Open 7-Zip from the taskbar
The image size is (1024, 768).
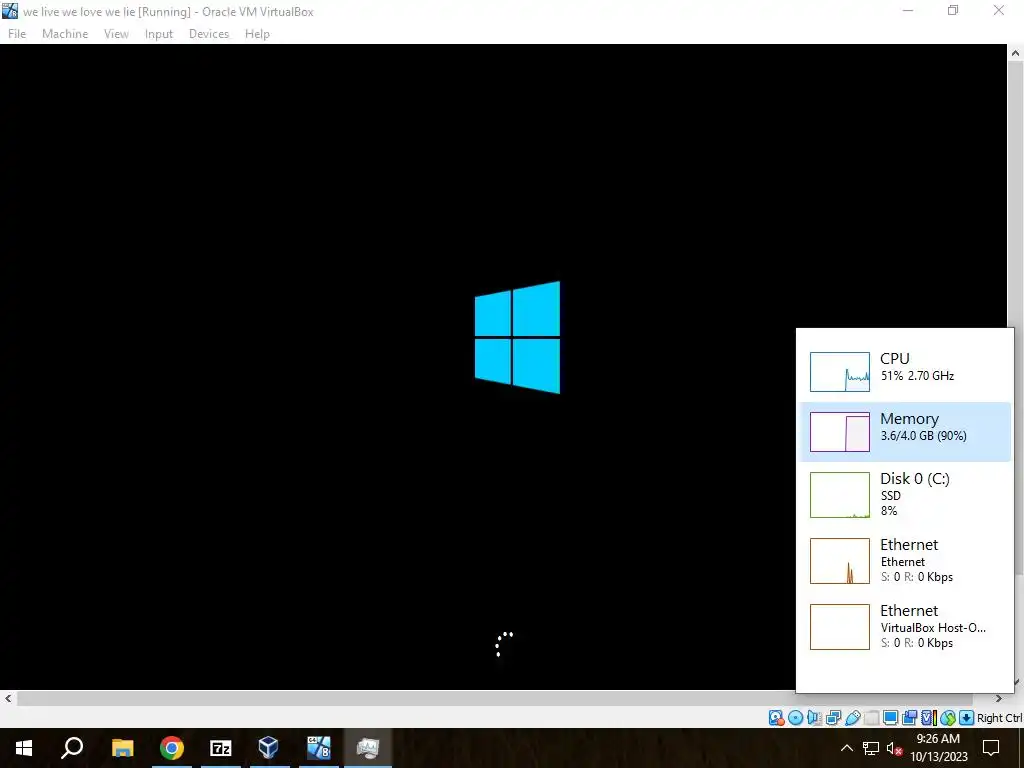221,748
